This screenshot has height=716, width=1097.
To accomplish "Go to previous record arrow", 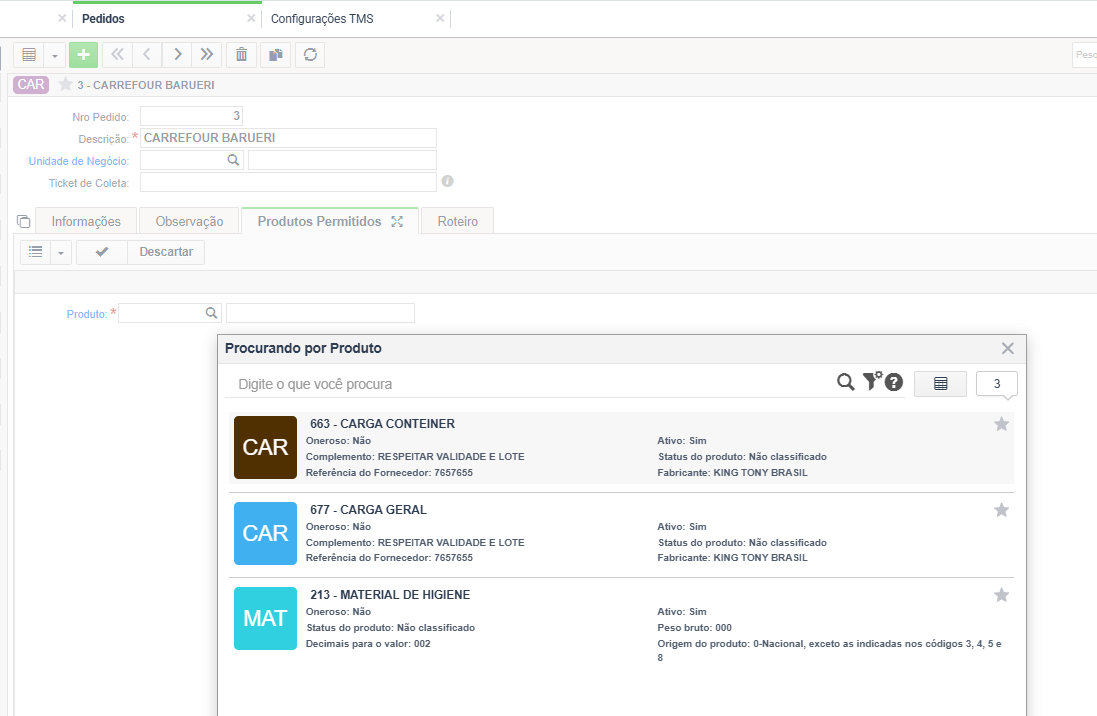I will click(147, 55).
